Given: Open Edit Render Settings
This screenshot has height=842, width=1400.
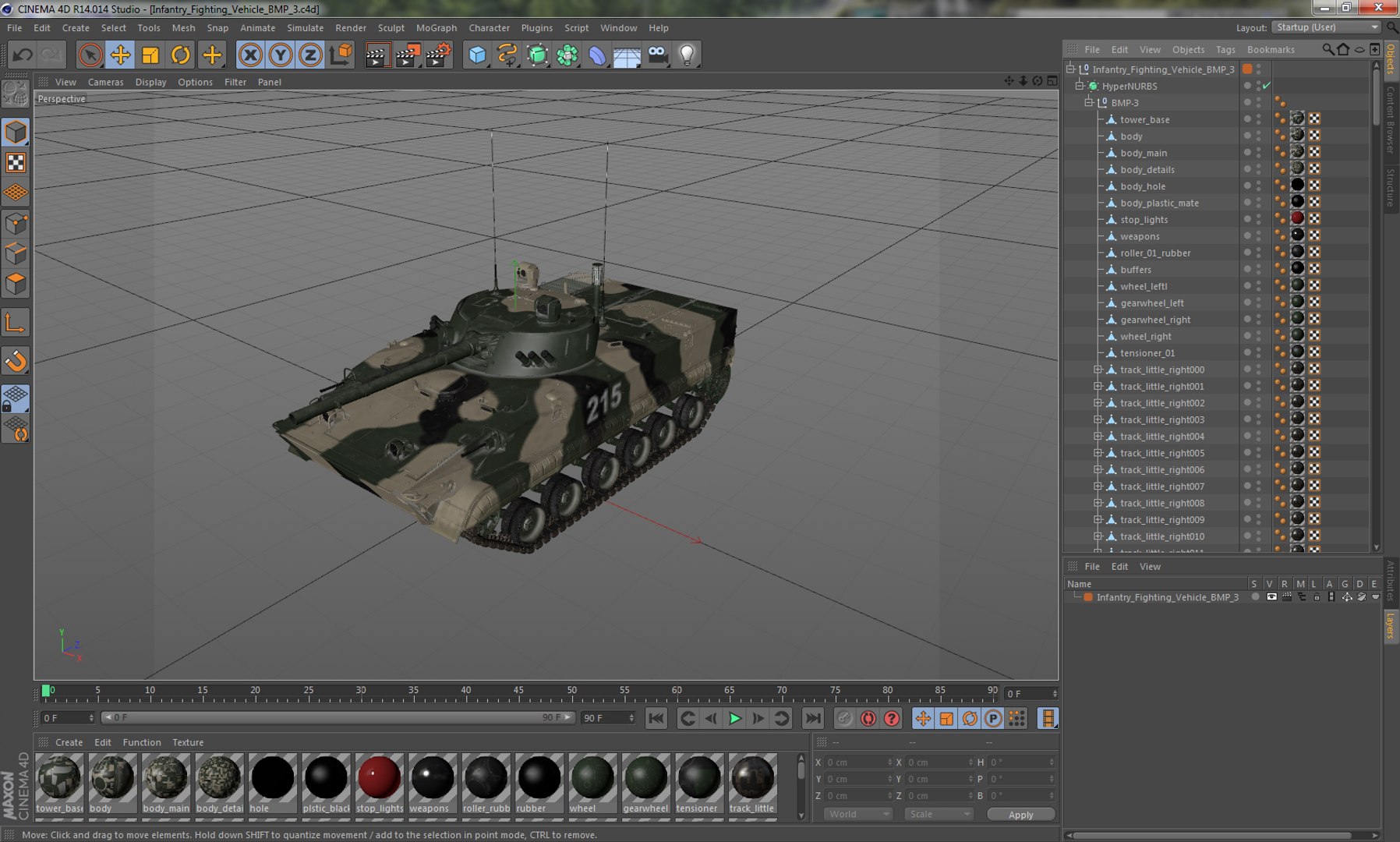Looking at the screenshot, I should click(x=439, y=55).
